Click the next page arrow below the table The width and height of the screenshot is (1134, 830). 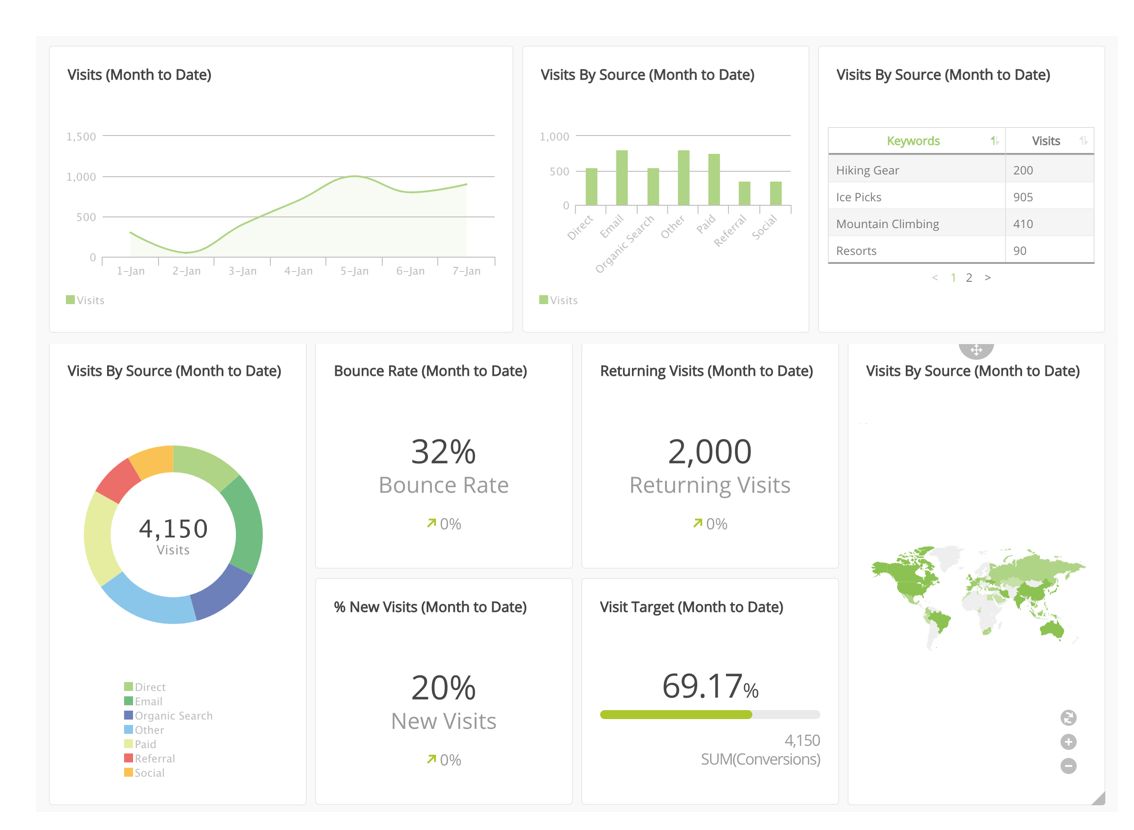[x=987, y=277]
